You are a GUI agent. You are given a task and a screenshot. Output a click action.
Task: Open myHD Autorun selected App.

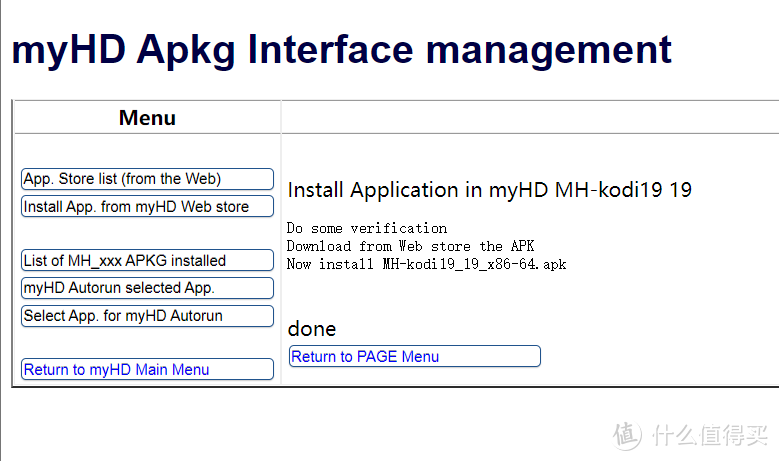(147, 288)
